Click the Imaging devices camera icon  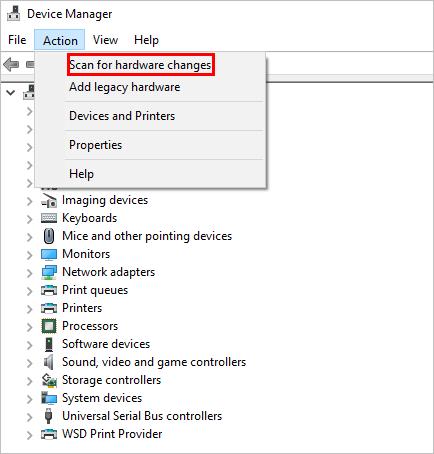tap(49, 200)
